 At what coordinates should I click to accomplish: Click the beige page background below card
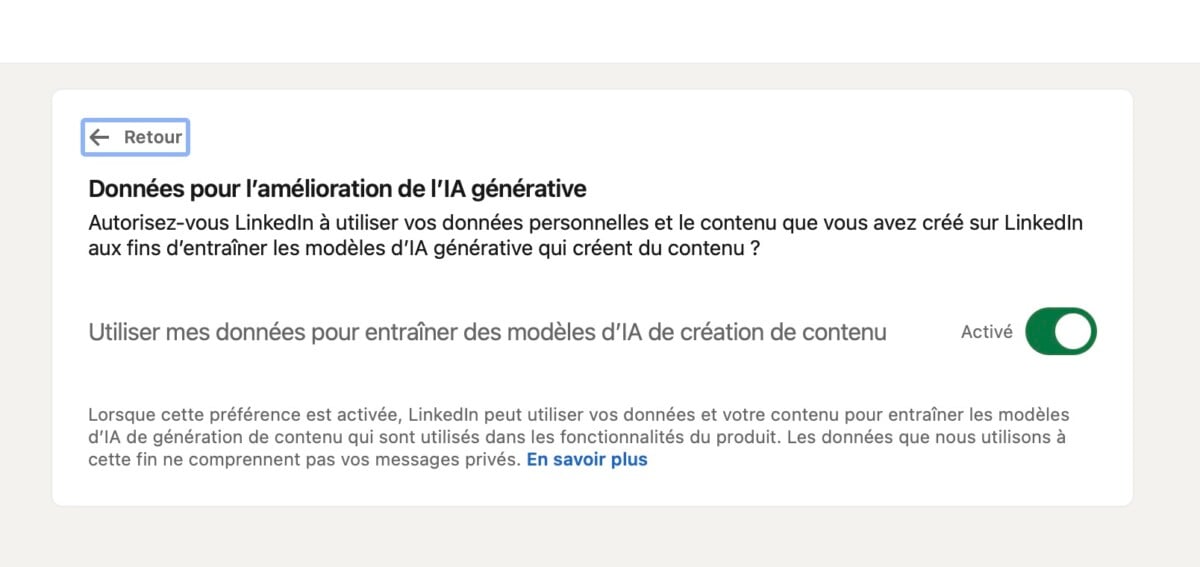click(600, 540)
